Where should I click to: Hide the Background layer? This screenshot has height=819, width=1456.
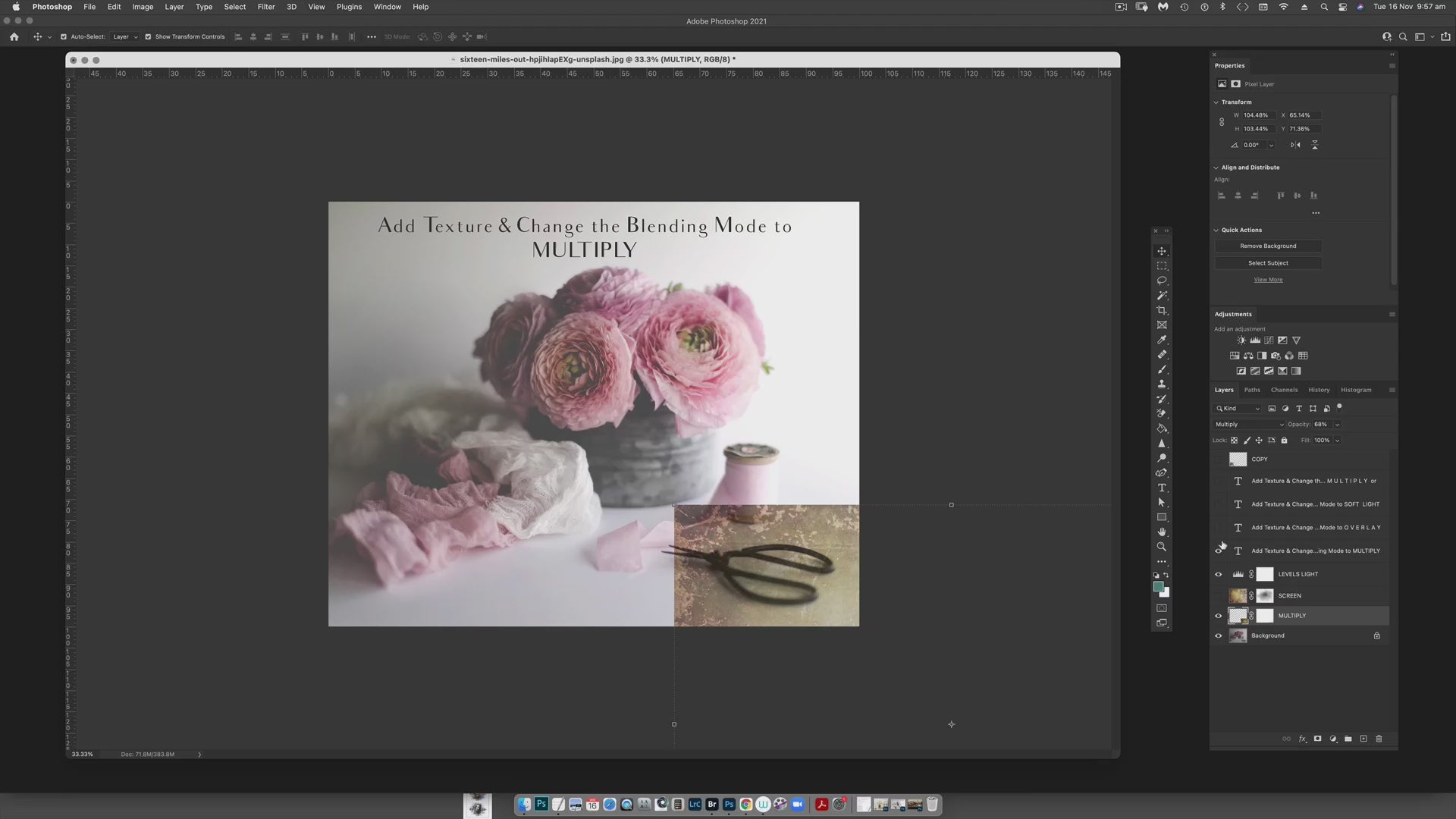click(1219, 636)
